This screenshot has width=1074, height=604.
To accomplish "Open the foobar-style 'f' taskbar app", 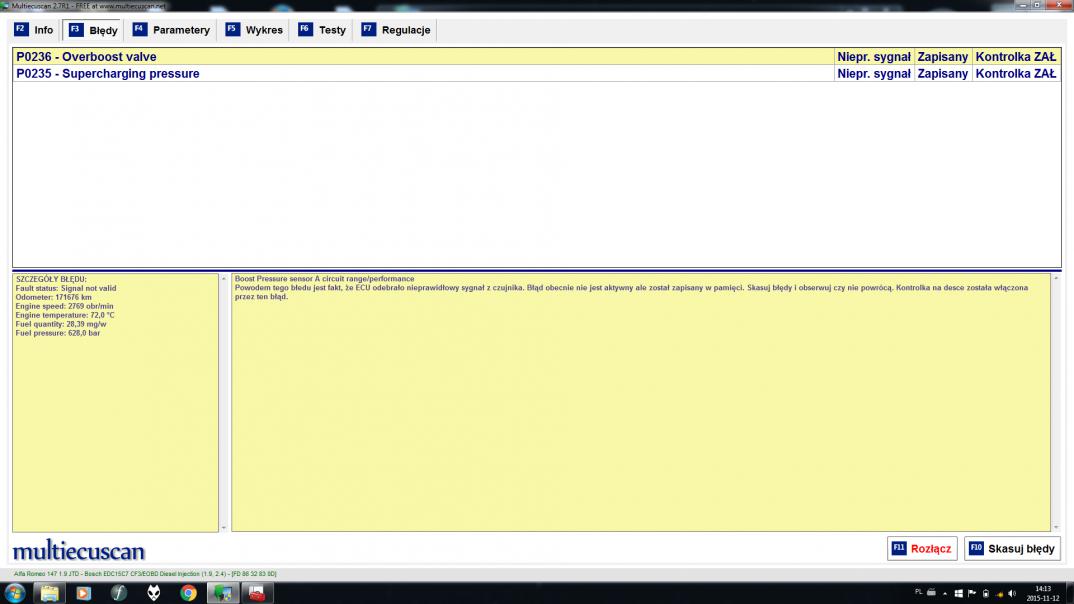I will click(118, 593).
